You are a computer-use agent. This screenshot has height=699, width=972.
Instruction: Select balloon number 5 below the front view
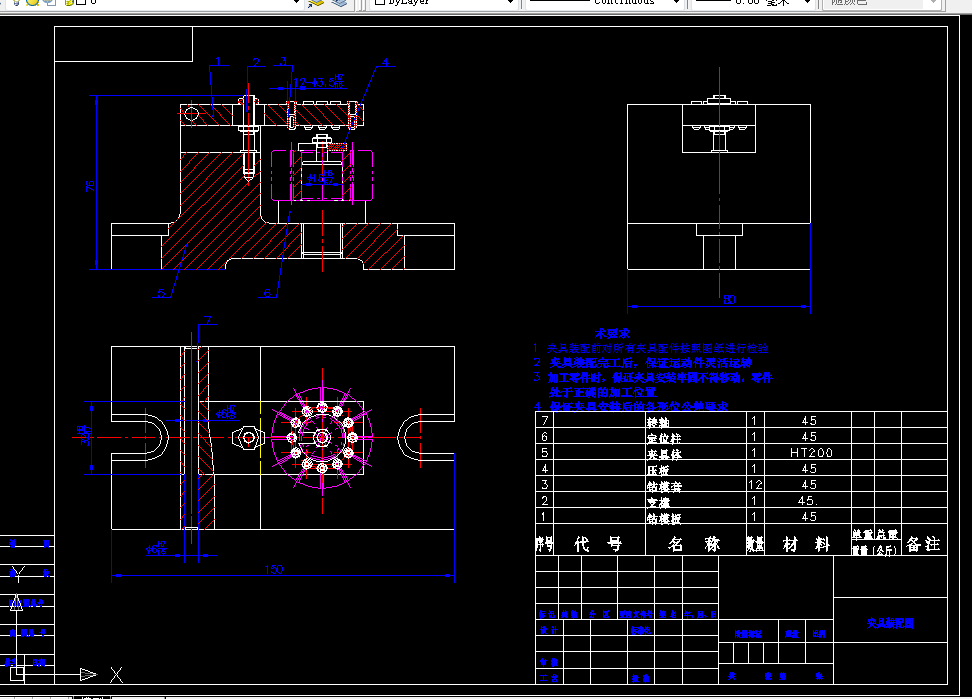click(x=161, y=292)
